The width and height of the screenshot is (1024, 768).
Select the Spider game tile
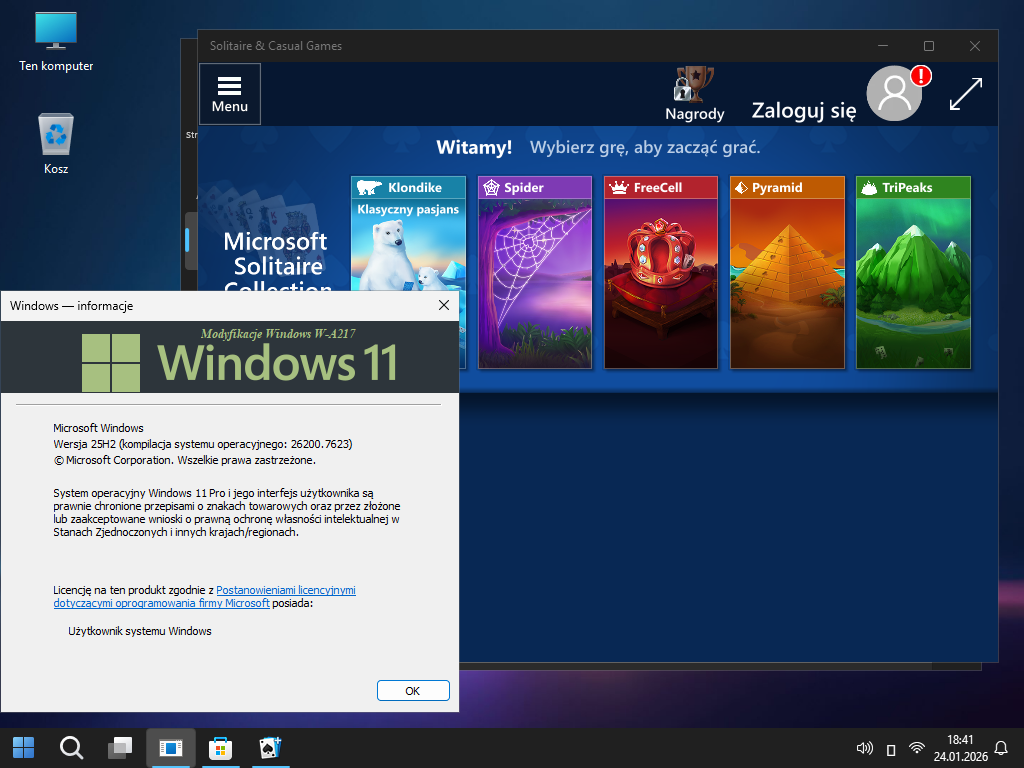coord(534,272)
